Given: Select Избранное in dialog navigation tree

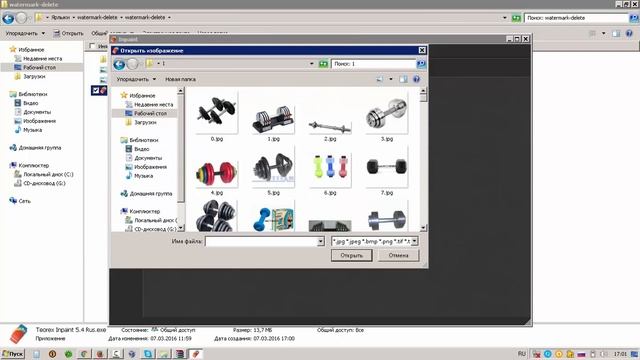Looking at the screenshot, I should click(142, 96).
